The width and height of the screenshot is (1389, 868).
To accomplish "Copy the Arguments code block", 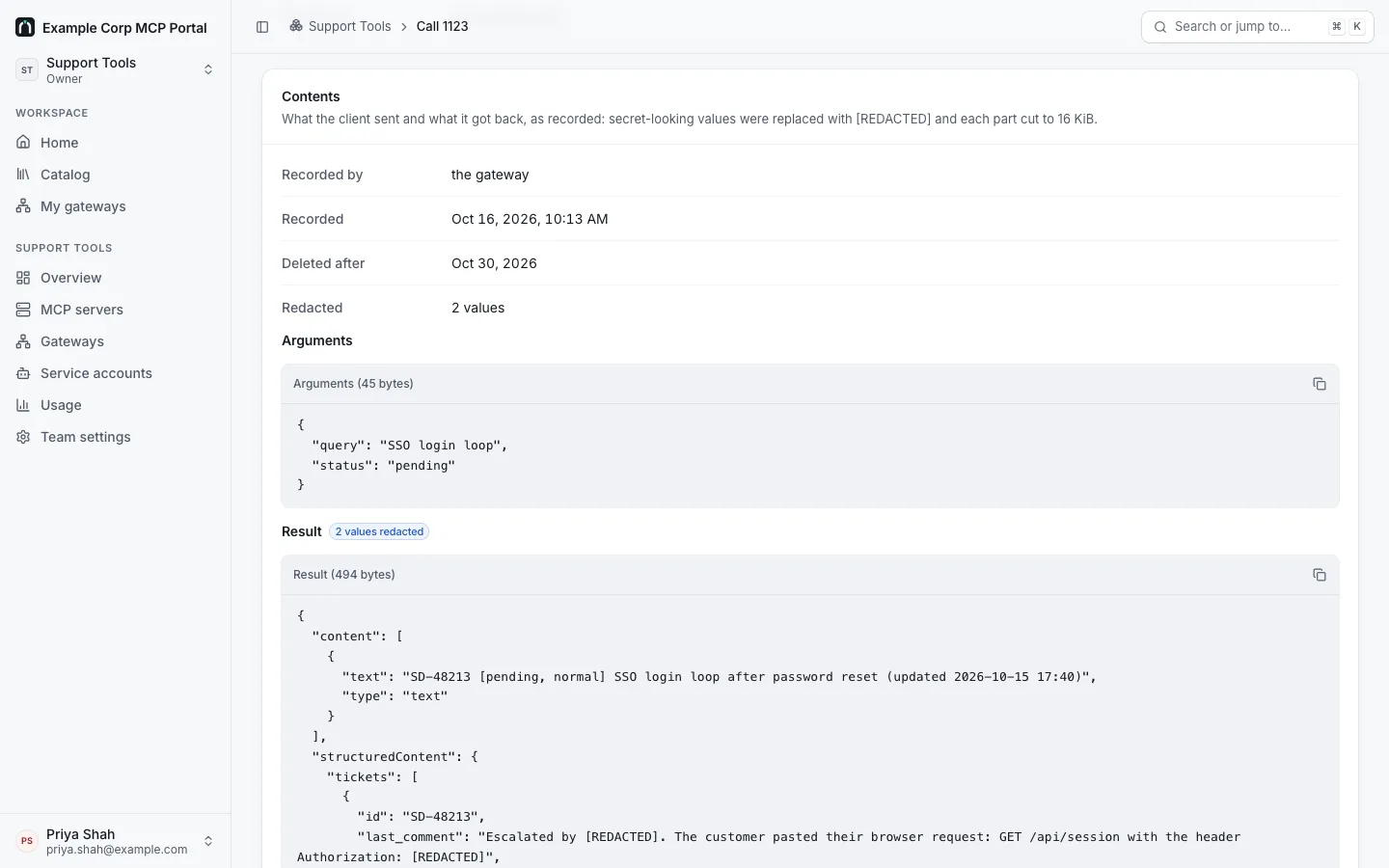I will coord(1320,384).
